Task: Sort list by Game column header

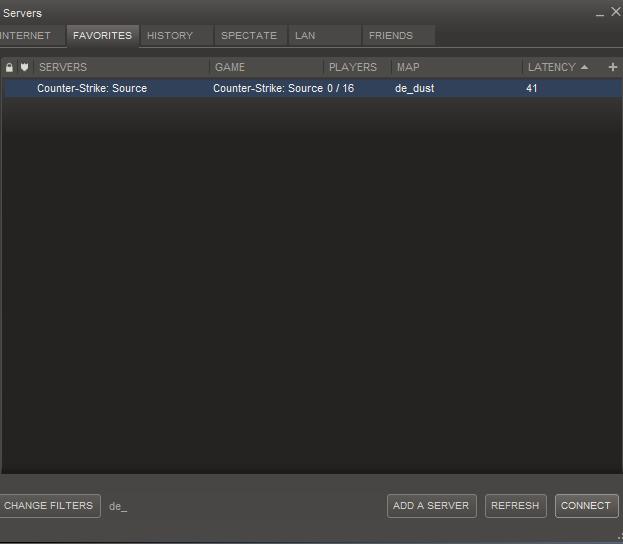Action: click(x=267, y=67)
